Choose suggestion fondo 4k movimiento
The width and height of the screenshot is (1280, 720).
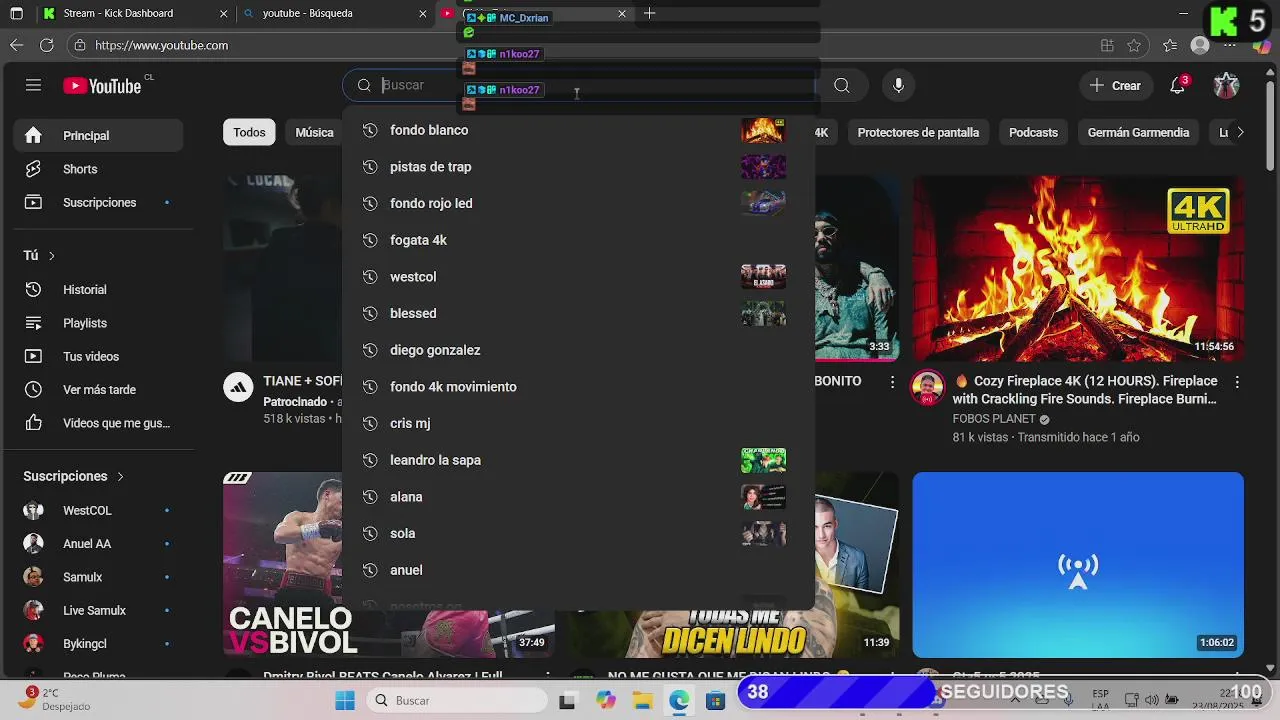pyautogui.click(x=578, y=387)
